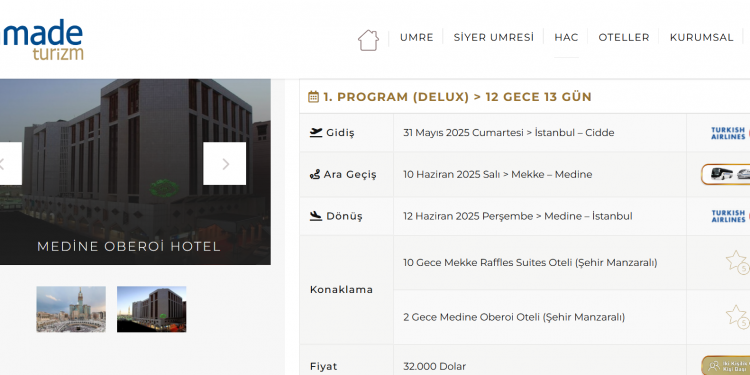
Task: Open the KURUMSAL menu
Action: click(701, 37)
